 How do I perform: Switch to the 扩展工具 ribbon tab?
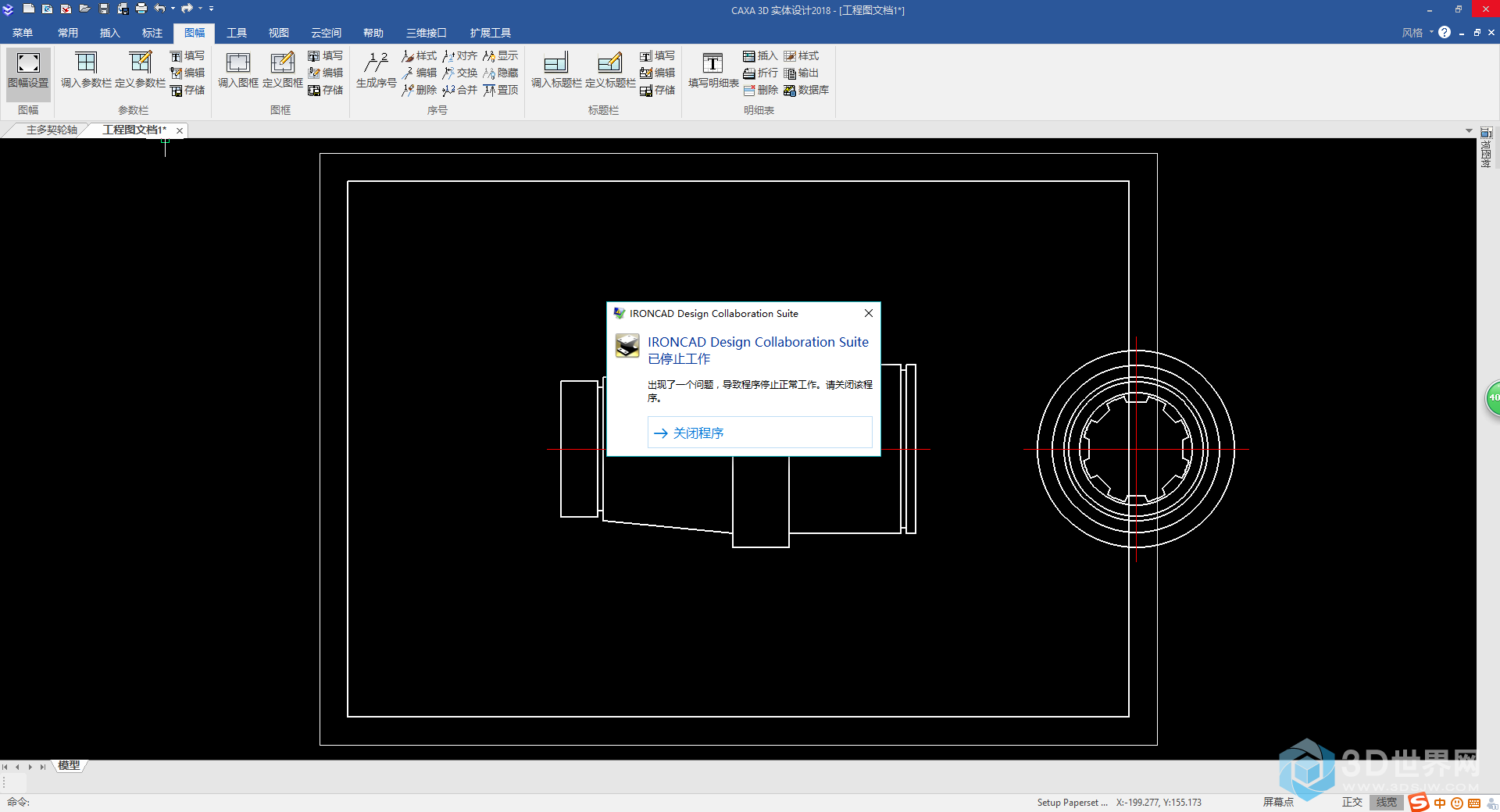tap(491, 33)
